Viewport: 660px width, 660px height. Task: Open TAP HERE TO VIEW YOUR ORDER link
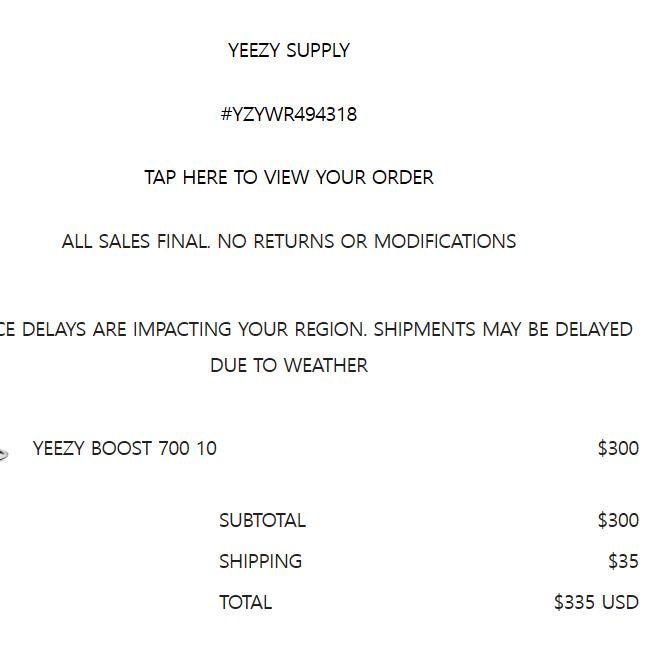289,178
